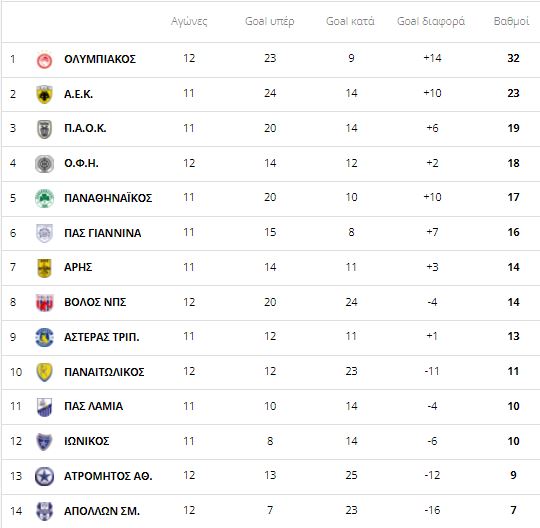Select the ΑΡΗΣ yellow club logo
This screenshot has width=540, height=528.
[44, 268]
